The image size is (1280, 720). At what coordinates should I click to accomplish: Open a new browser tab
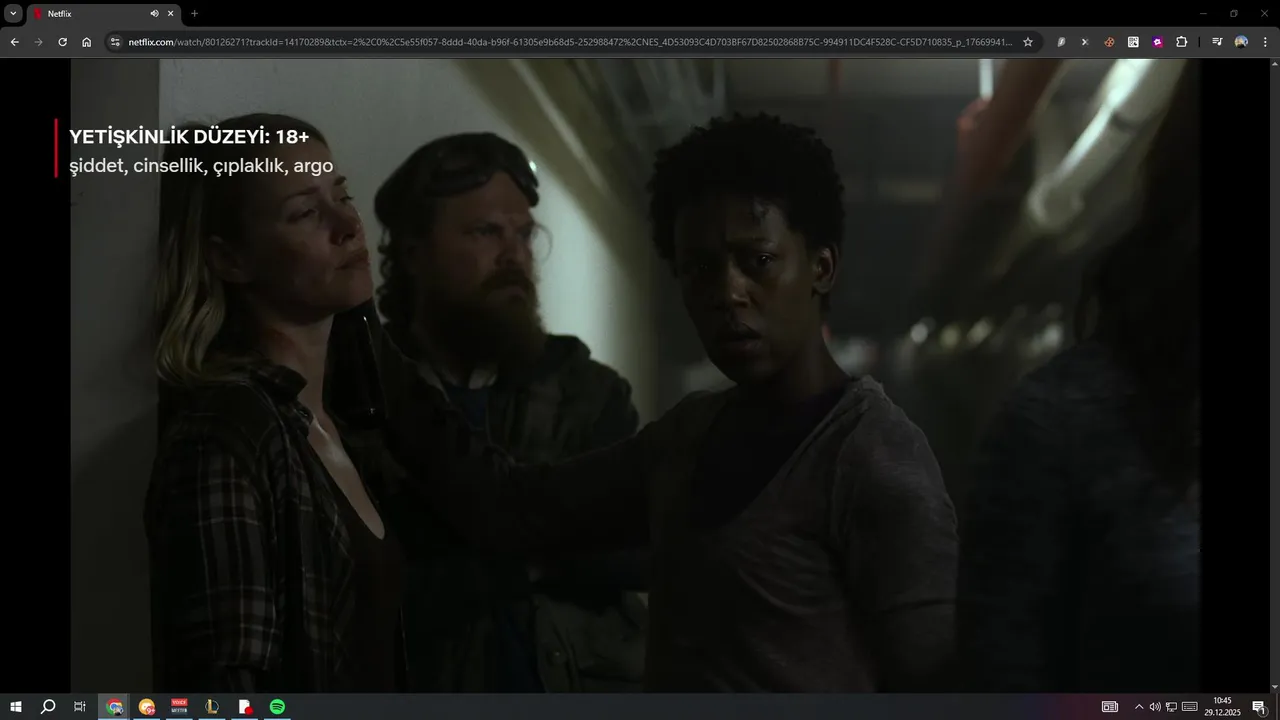194,14
